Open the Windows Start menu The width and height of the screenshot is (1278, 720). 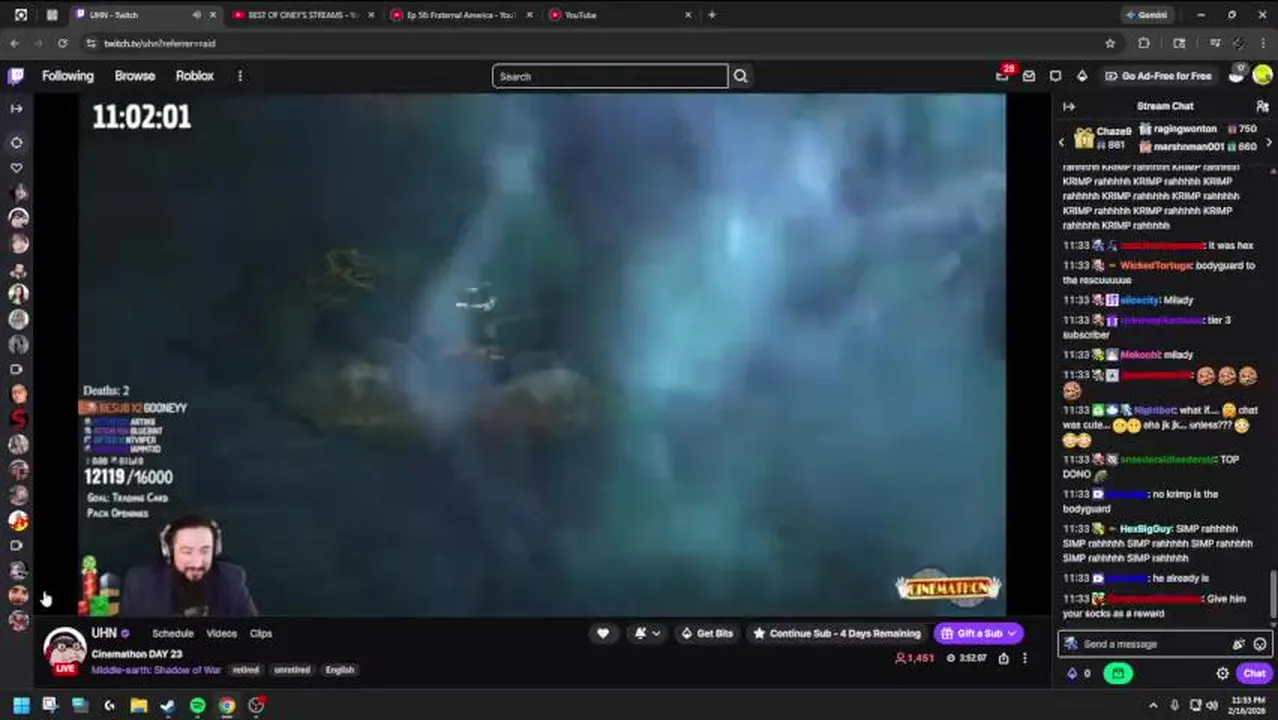tap(21, 705)
